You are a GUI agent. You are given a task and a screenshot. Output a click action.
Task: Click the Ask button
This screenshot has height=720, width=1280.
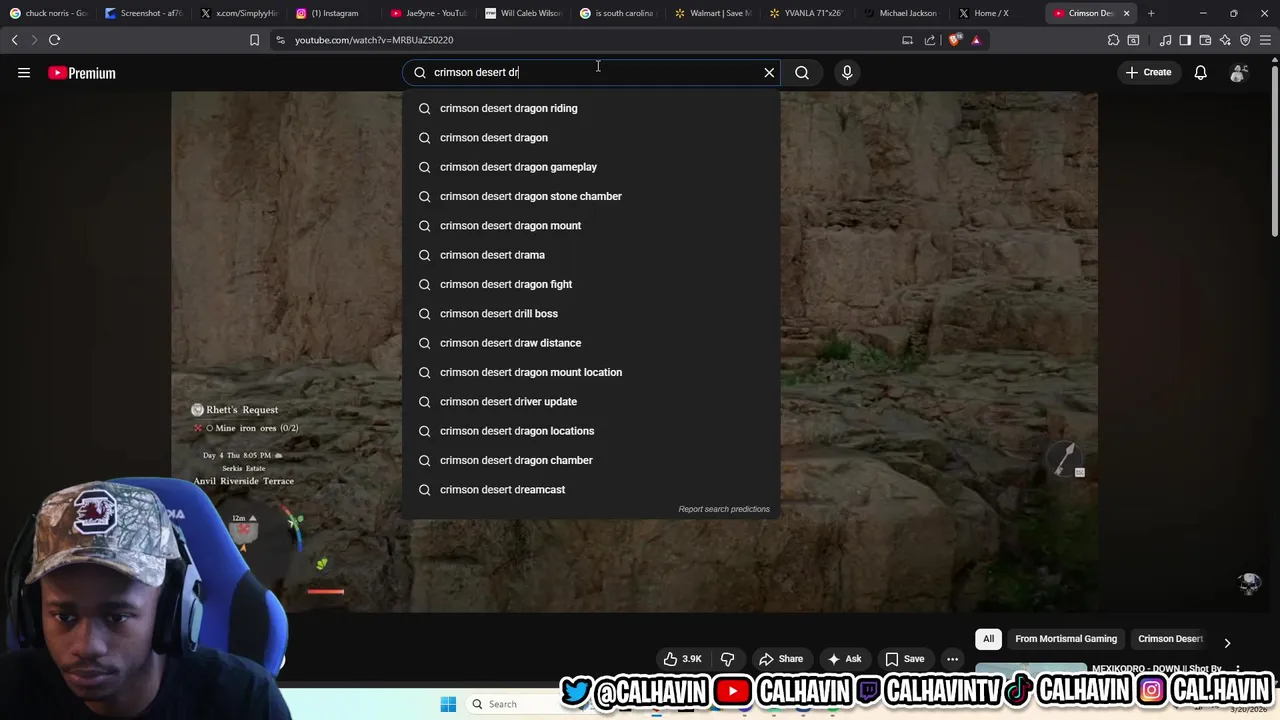844,659
